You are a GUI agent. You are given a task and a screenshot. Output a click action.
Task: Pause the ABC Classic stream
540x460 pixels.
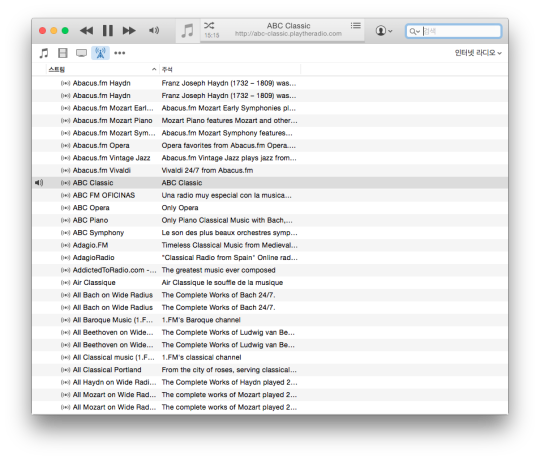pos(108,31)
